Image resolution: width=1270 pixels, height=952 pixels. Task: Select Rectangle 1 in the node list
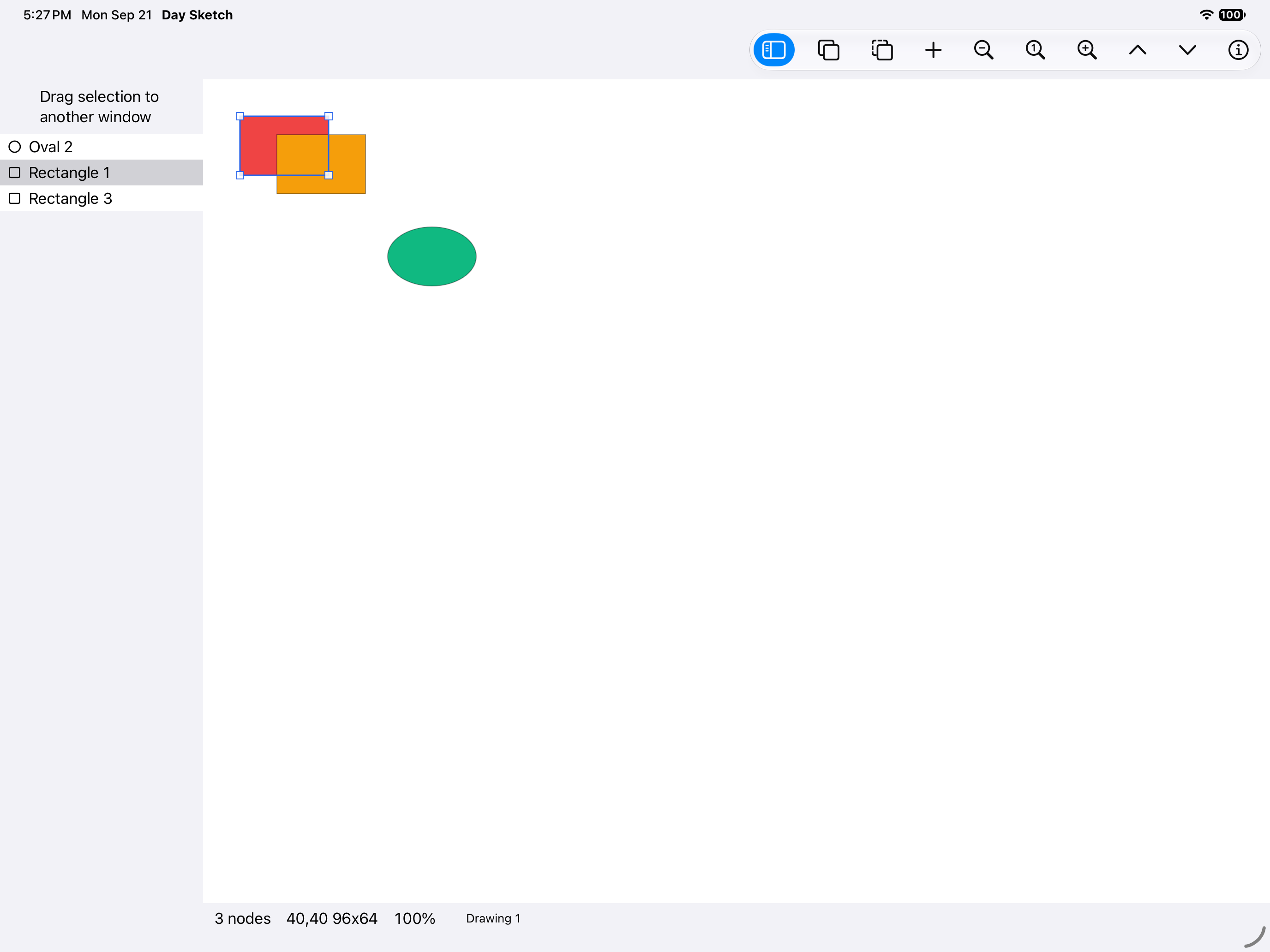[x=102, y=173]
